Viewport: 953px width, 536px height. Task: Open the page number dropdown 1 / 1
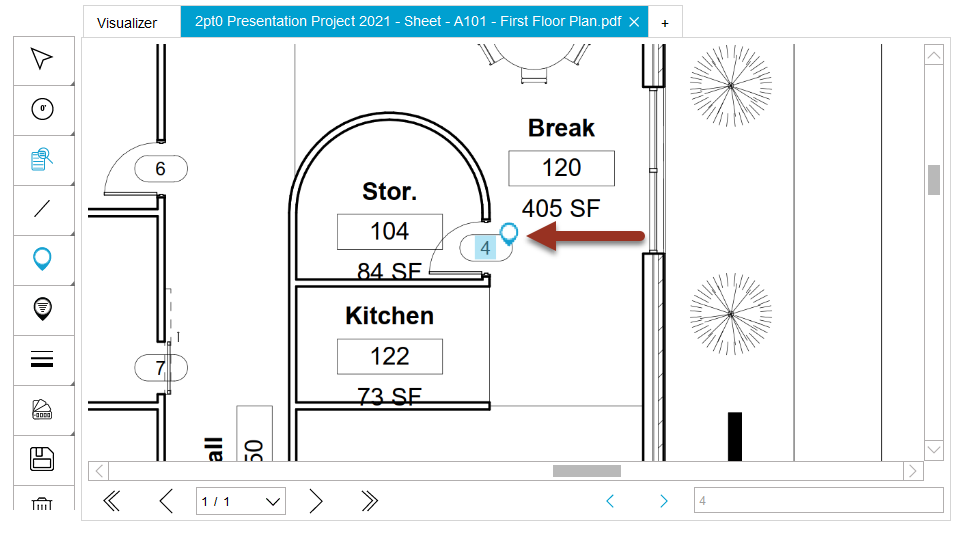point(241,501)
